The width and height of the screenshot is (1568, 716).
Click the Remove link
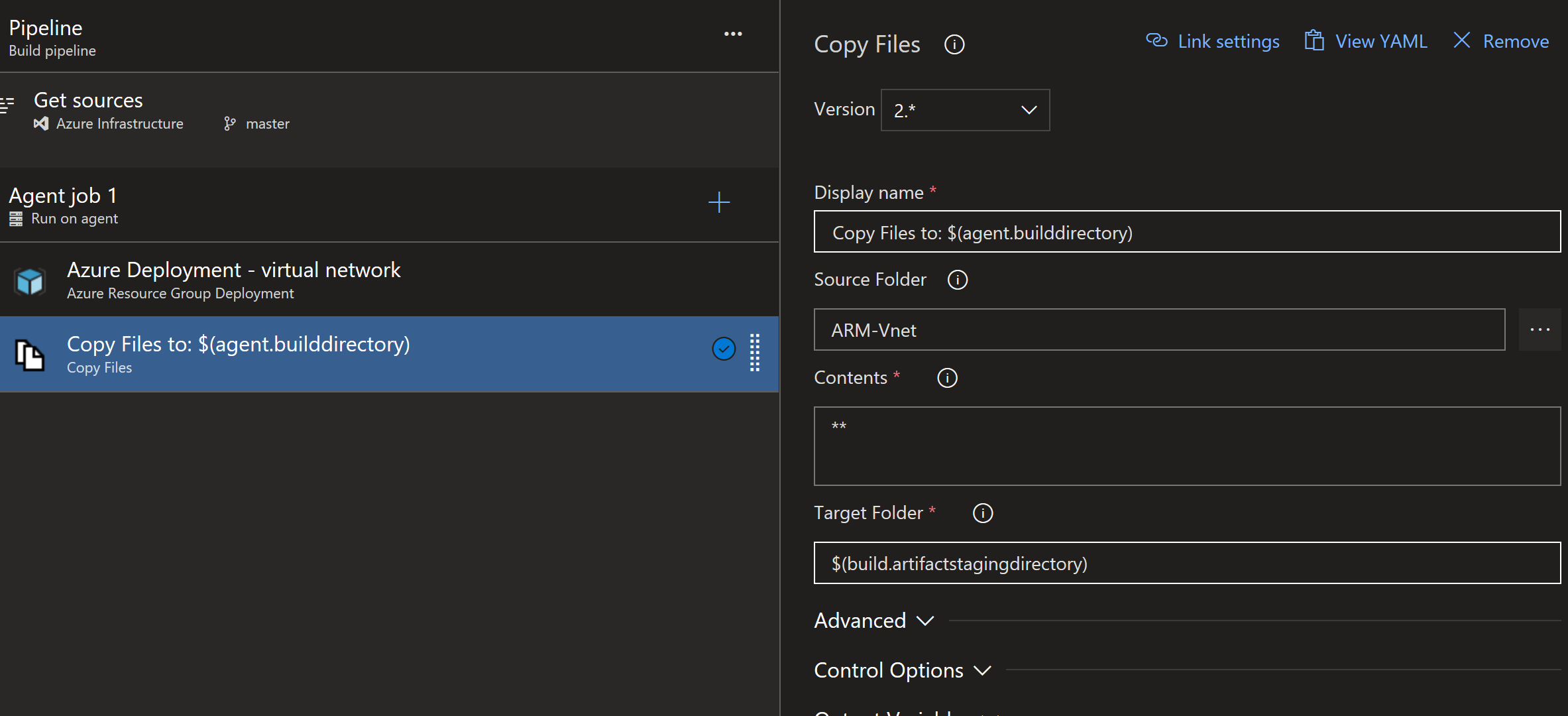coord(1501,41)
